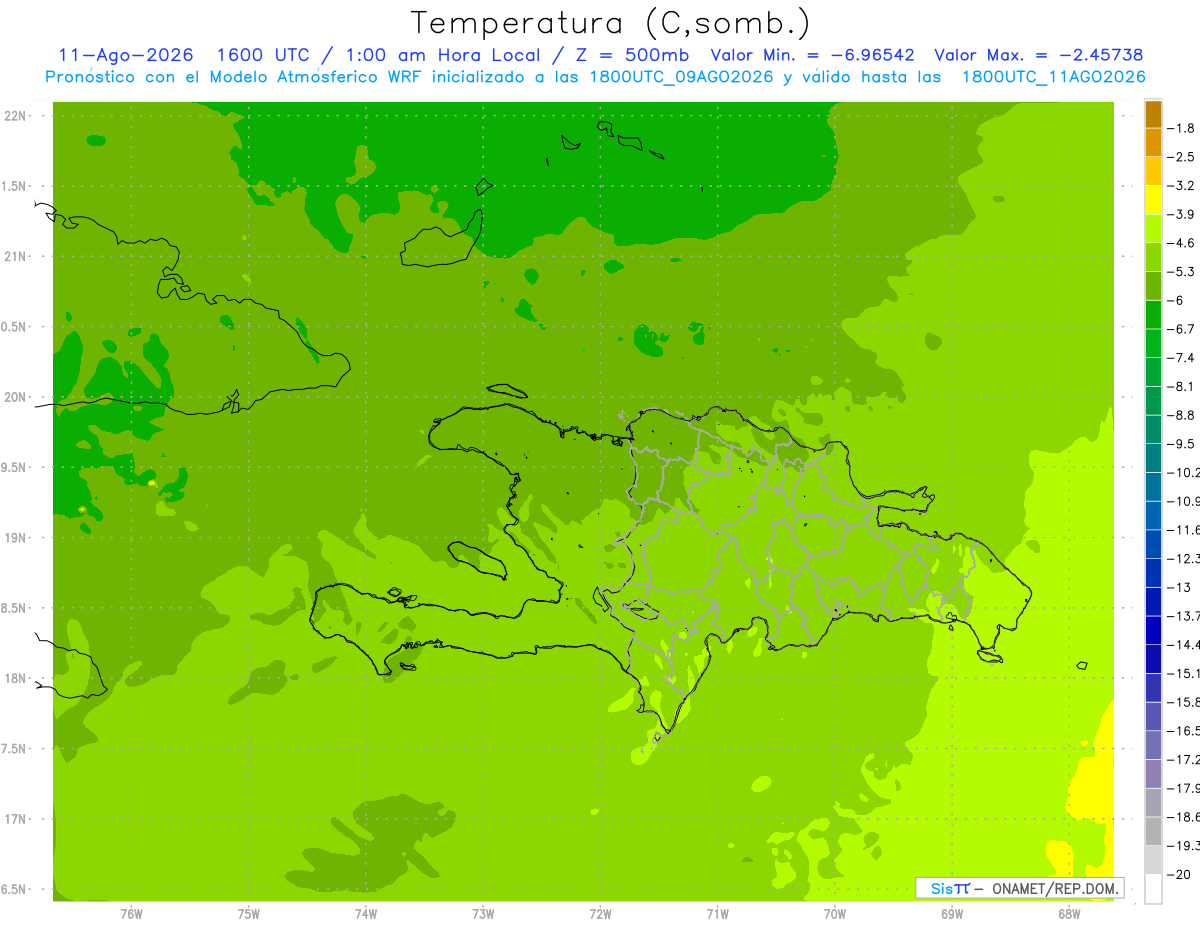Screen dimensions: 1200x927
Task: Click the "72W" longitude label
Action: click(x=600, y=915)
